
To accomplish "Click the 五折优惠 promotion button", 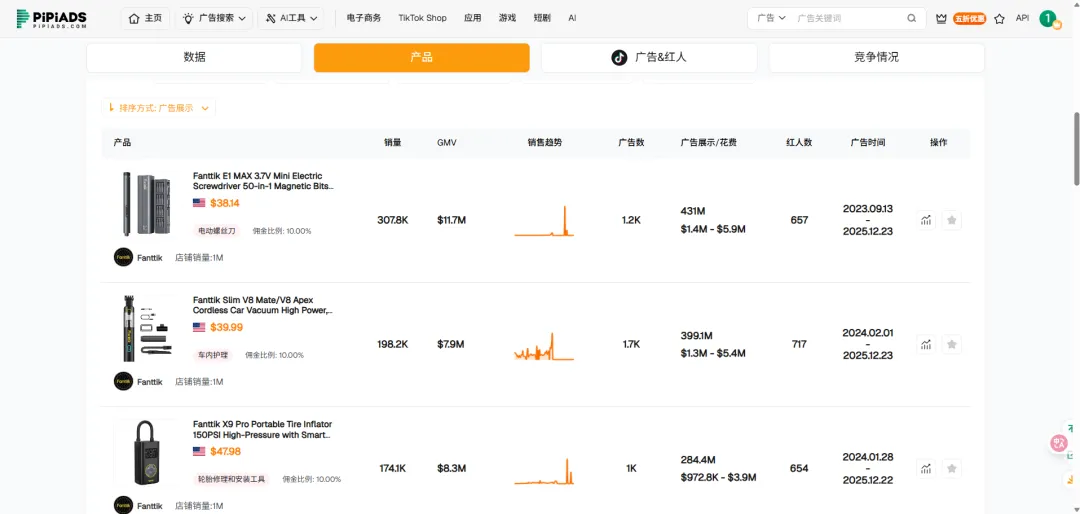I will [x=969, y=18].
